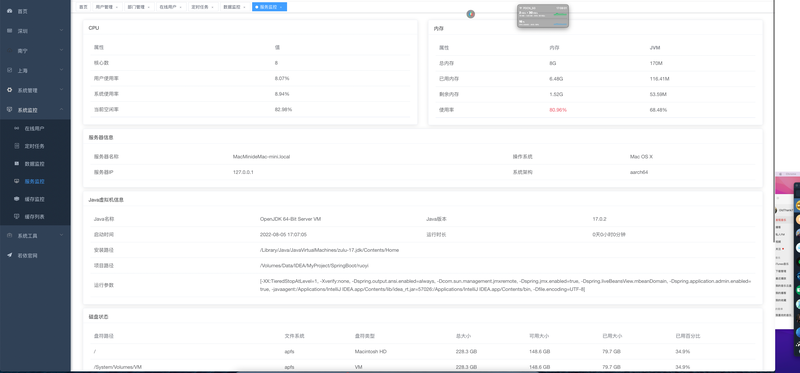
Task: Click the 127.0.0.1 server IP value
Action: coord(243,172)
